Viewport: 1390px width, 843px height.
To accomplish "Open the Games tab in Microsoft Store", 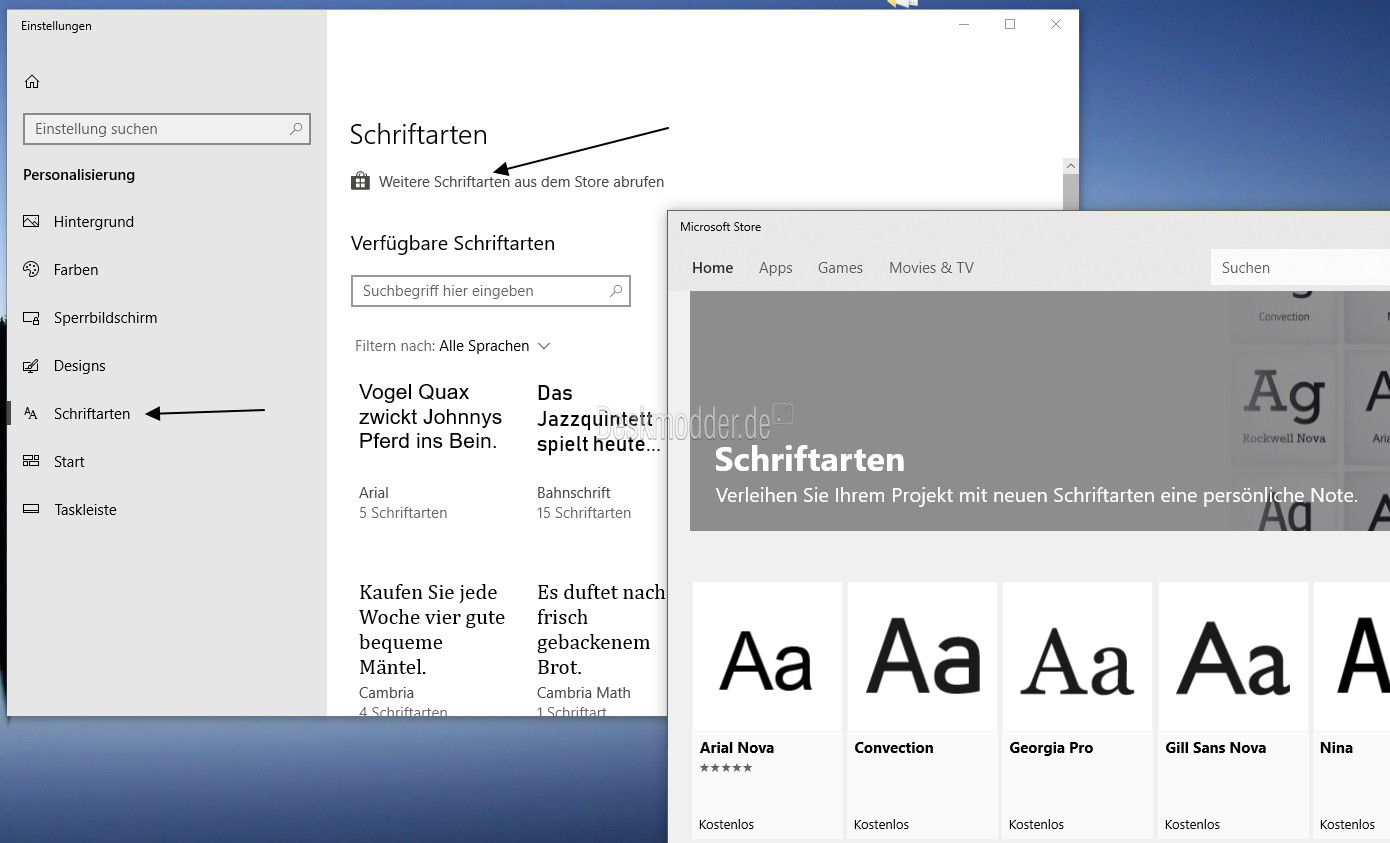I will coord(840,268).
